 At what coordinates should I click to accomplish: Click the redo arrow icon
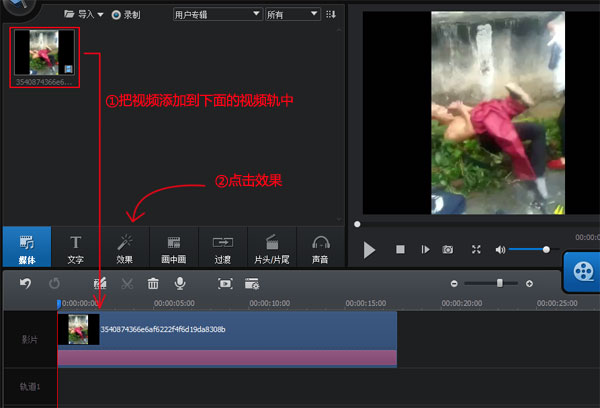pyautogui.click(x=54, y=284)
